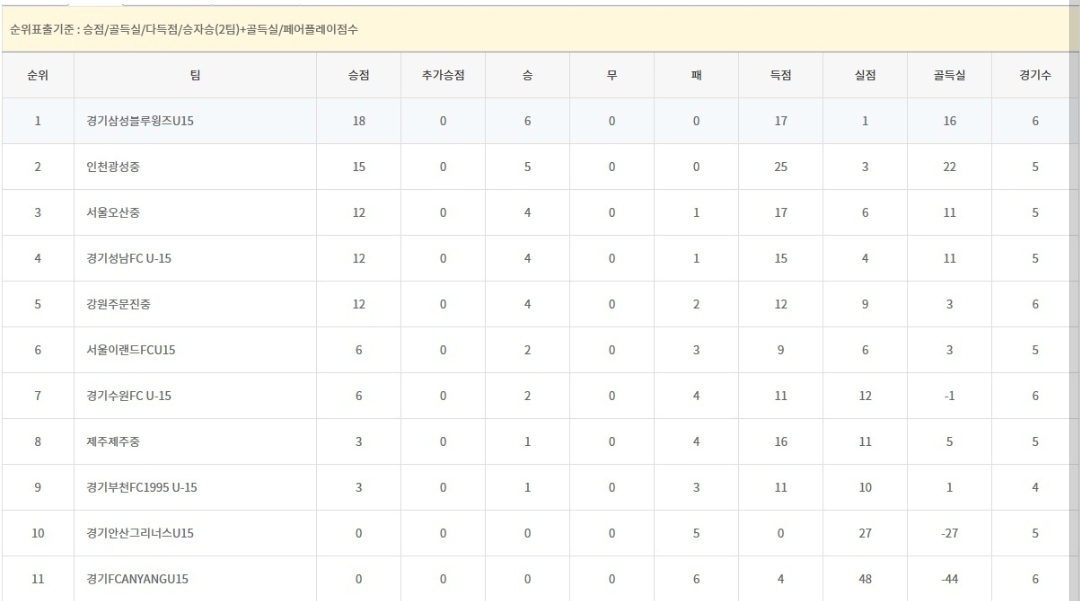Viewport: 1080px width, 601px height.
Task: Click 득점 value 15 for 경기성남FC U-15
Action: pyautogui.click(x=780, y=258)
